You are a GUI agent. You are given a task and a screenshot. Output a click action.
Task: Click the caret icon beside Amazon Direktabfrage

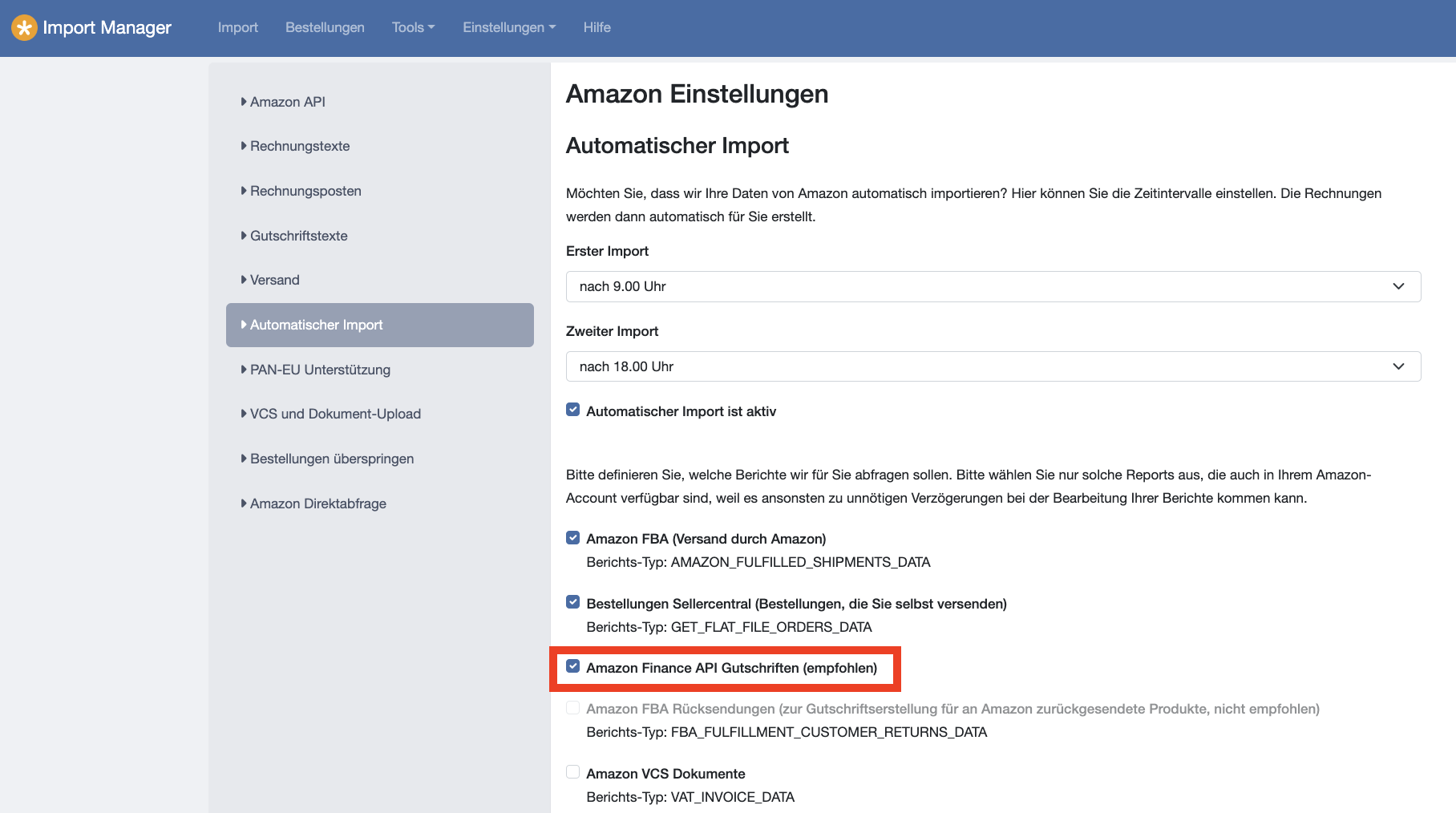244,504
